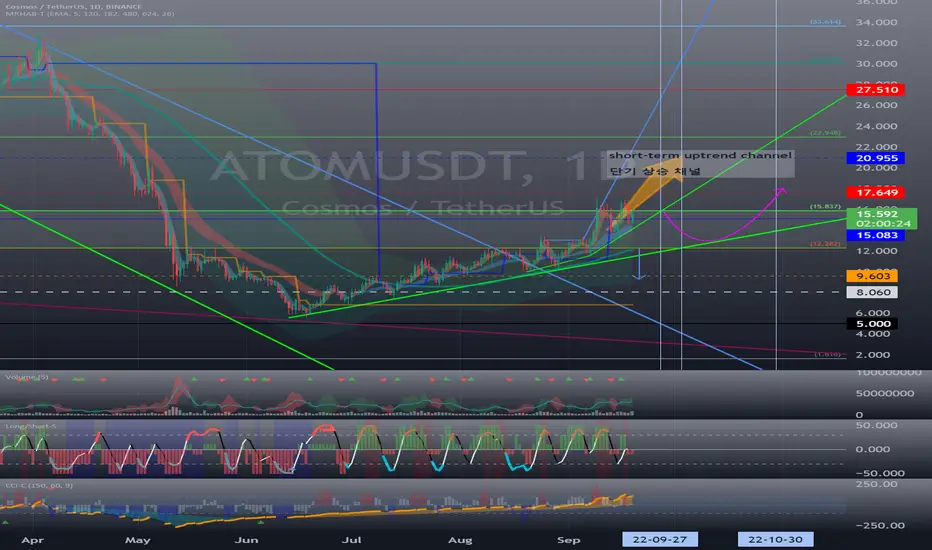
Task: Click the (22.948) level label
Action: 826,133
